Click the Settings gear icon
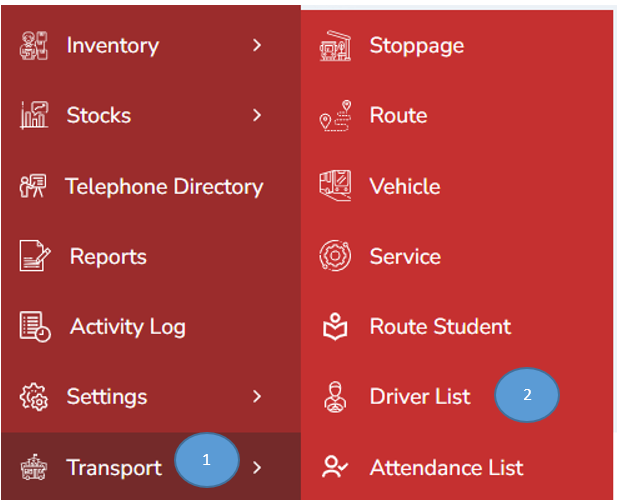 pyautogui.click(x=34, y=397)
